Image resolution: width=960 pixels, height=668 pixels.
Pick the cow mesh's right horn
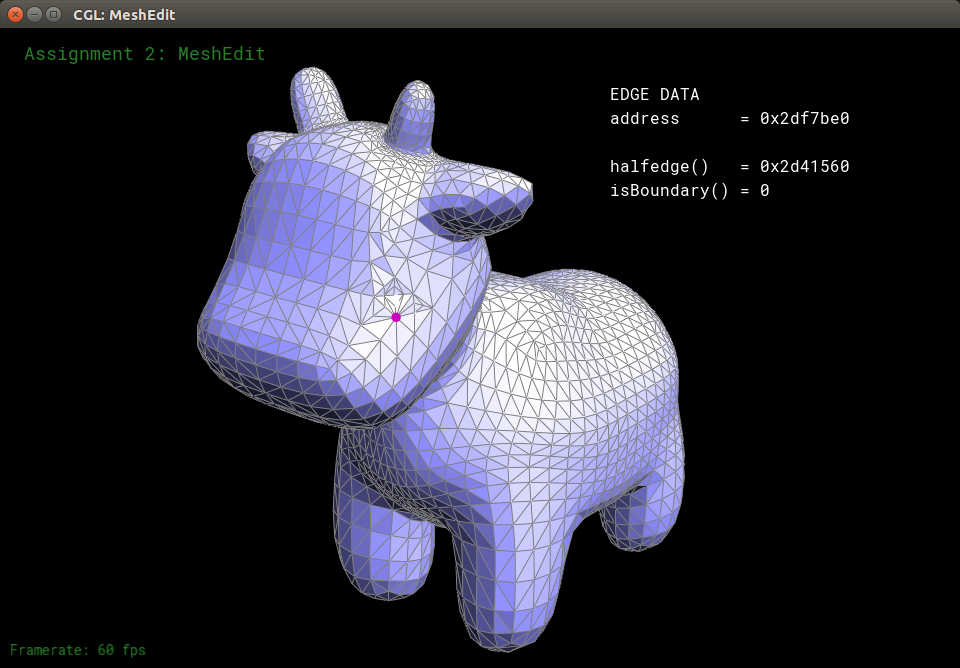point(411,109)
